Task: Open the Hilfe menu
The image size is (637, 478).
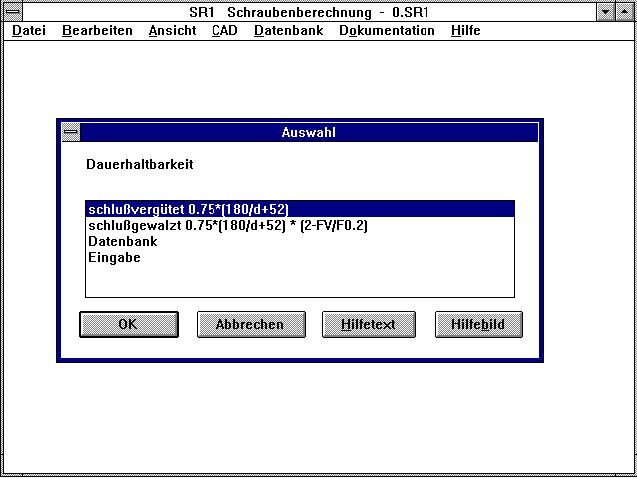Action: [x=466, y=30]
